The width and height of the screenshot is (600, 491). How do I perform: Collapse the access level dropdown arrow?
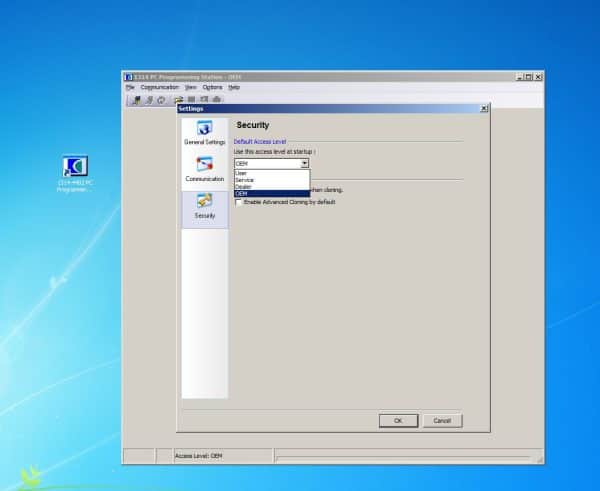(304, 163)
